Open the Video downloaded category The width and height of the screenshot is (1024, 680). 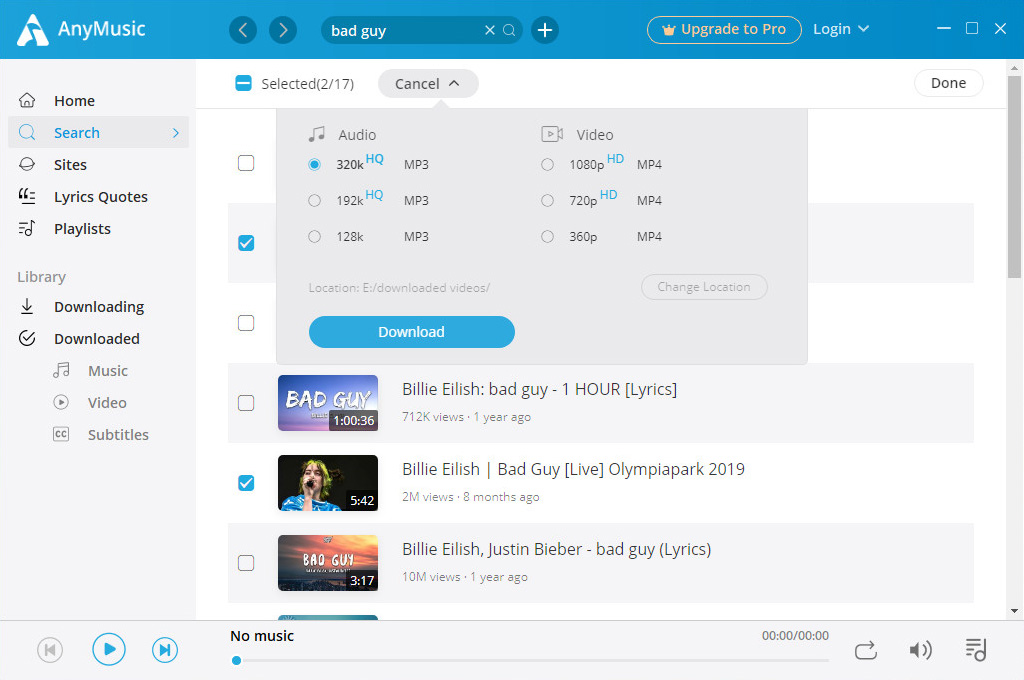point(107,402)
